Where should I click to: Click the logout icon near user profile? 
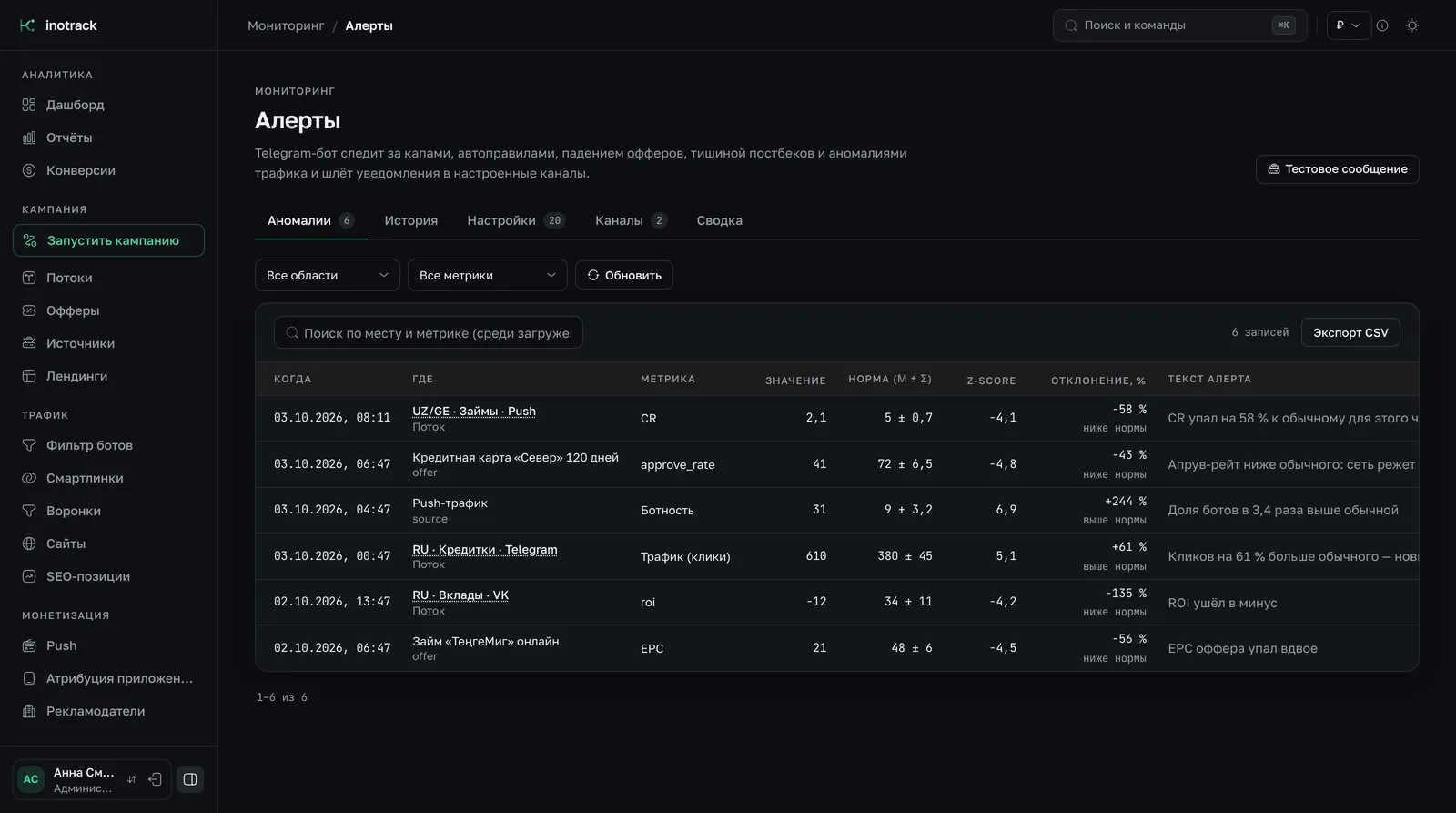[155, 779]
